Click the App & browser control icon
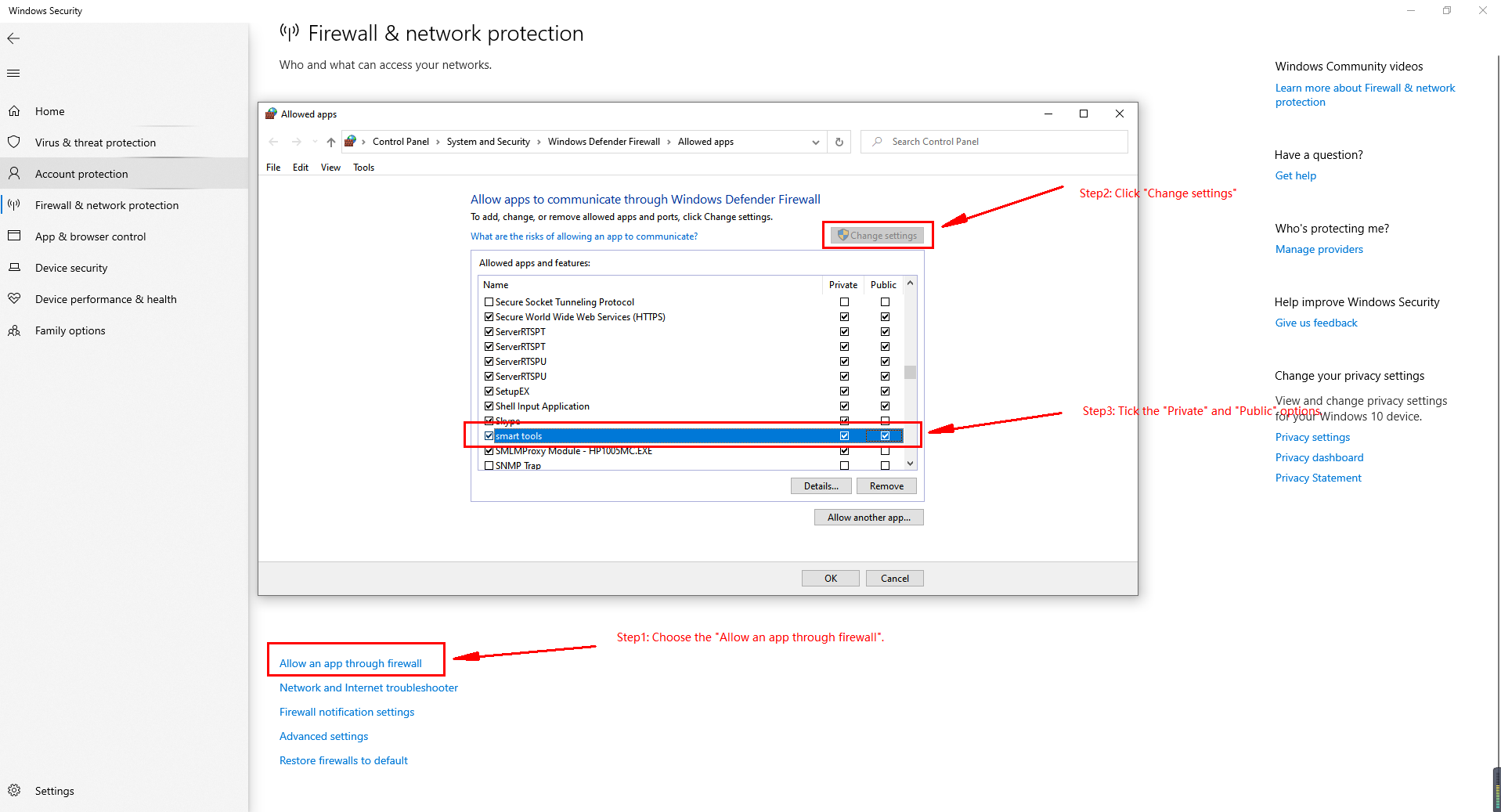 (x=14, y=236)
